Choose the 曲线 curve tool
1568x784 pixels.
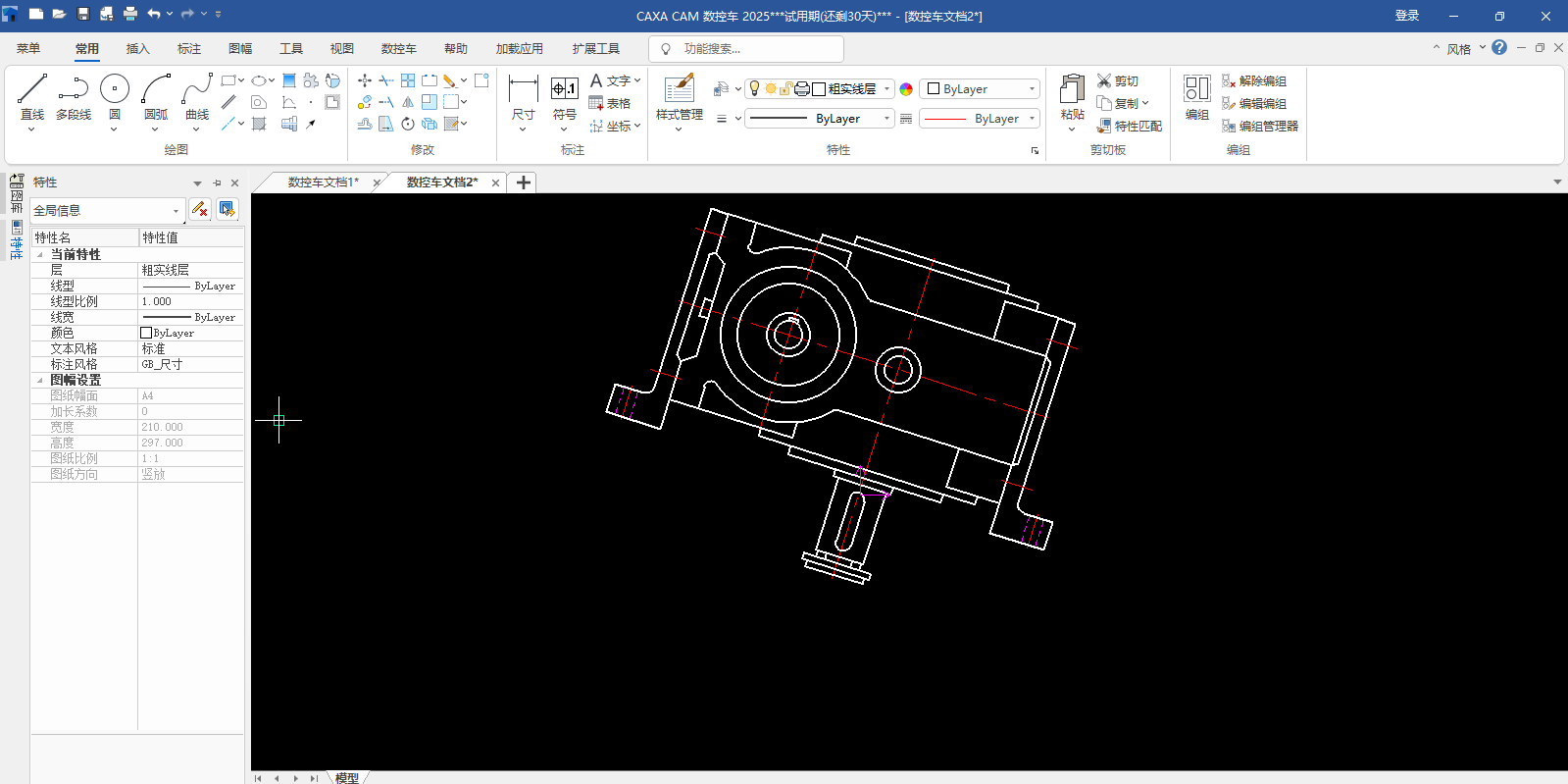197,90
